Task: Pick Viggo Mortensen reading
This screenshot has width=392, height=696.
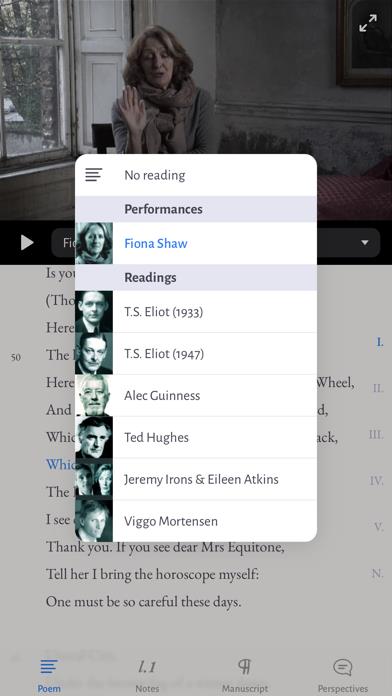Action: (196, 521)
